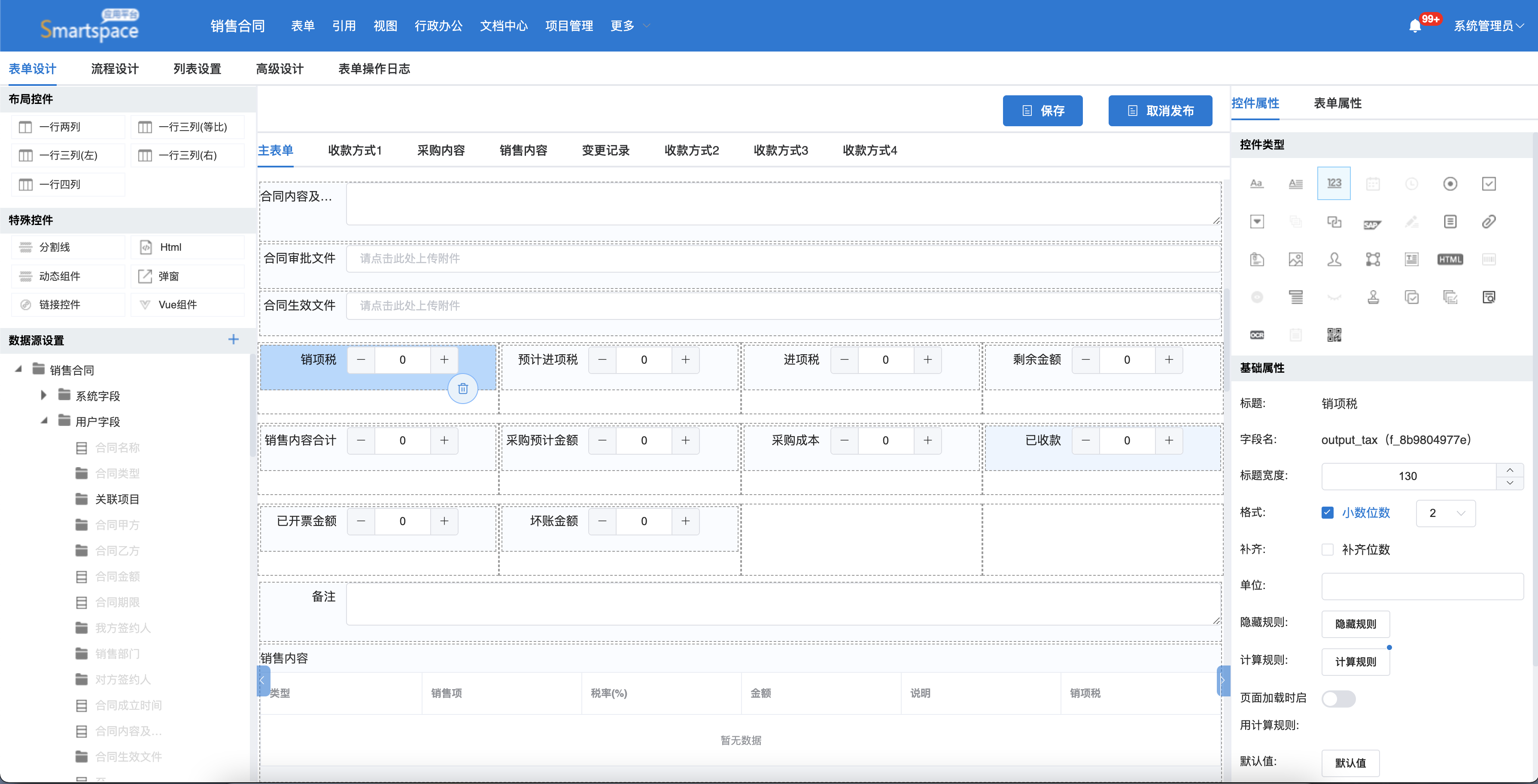This screenshot has height=784, width=1538.
Task: Choose the QR code control type icon
Action: click(1334, 335)
